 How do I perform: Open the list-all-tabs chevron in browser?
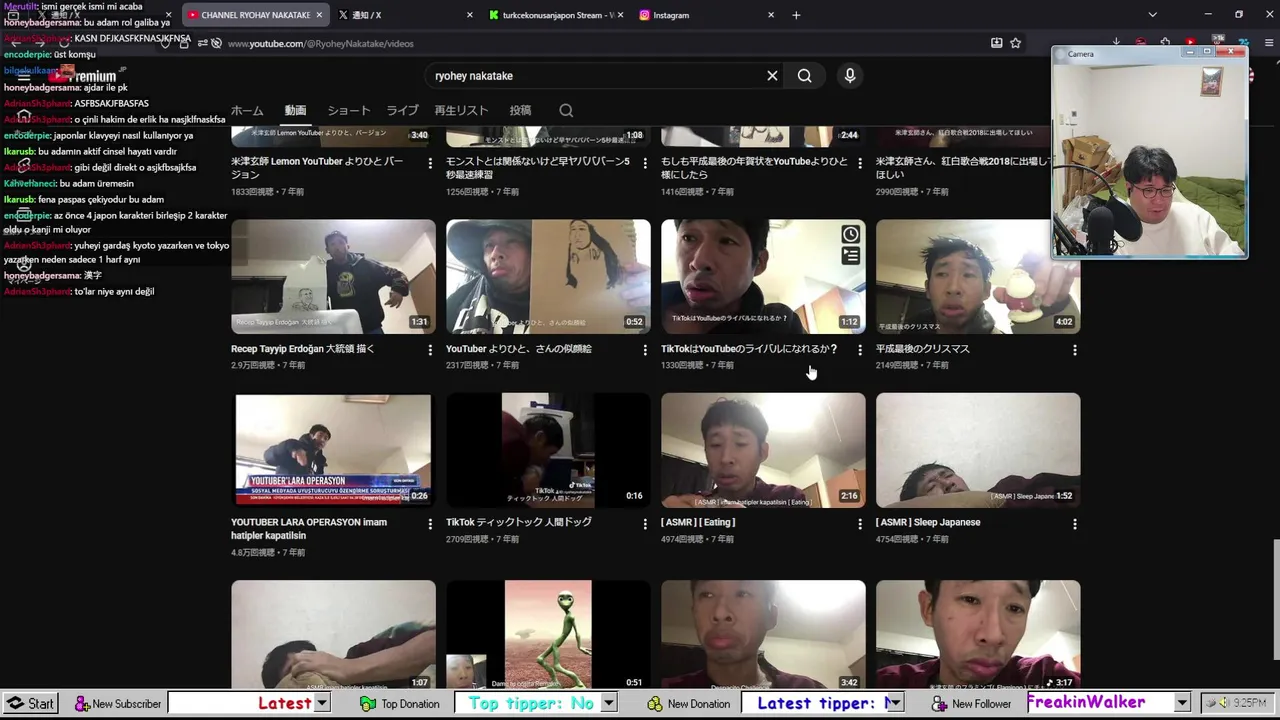(1152, 15)
